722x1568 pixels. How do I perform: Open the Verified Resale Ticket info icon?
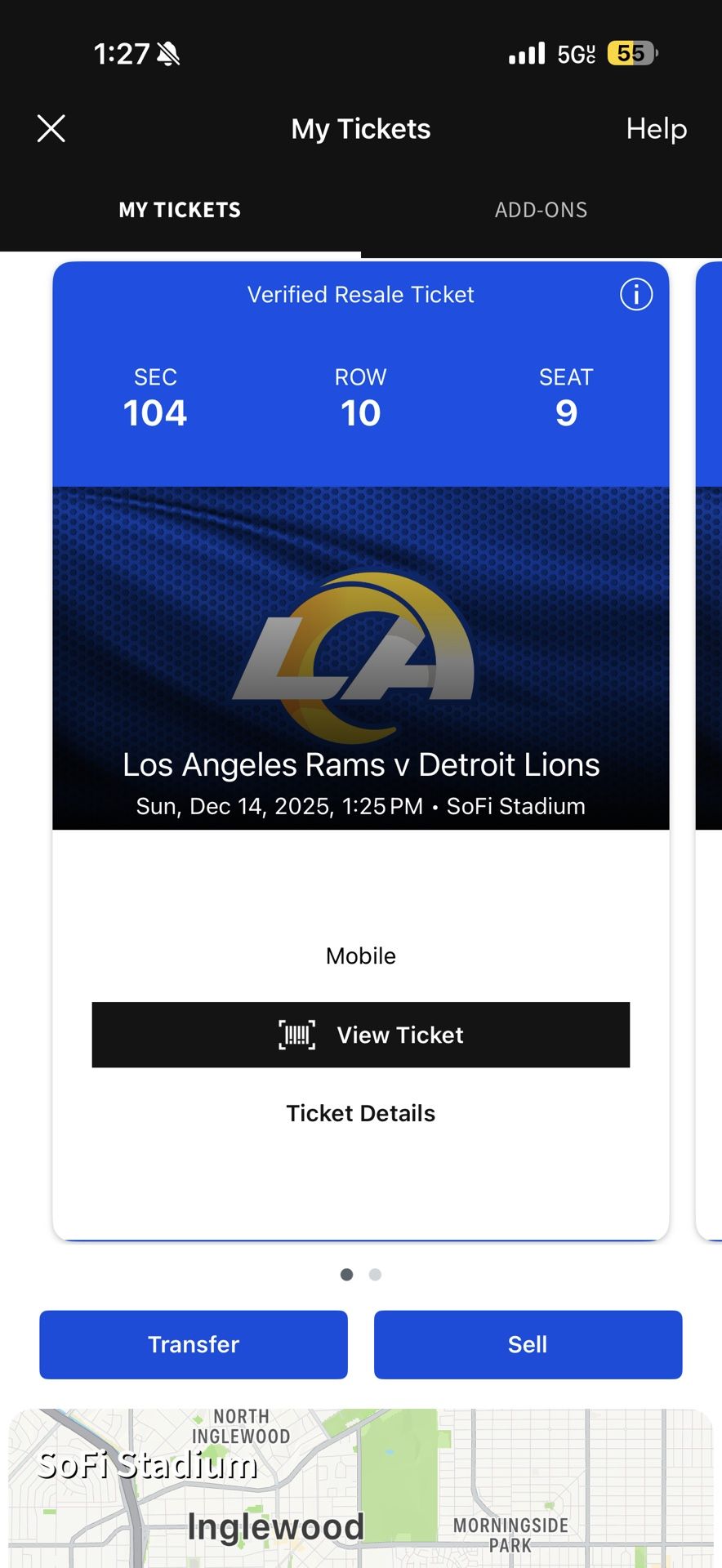[x=636, y=295]
